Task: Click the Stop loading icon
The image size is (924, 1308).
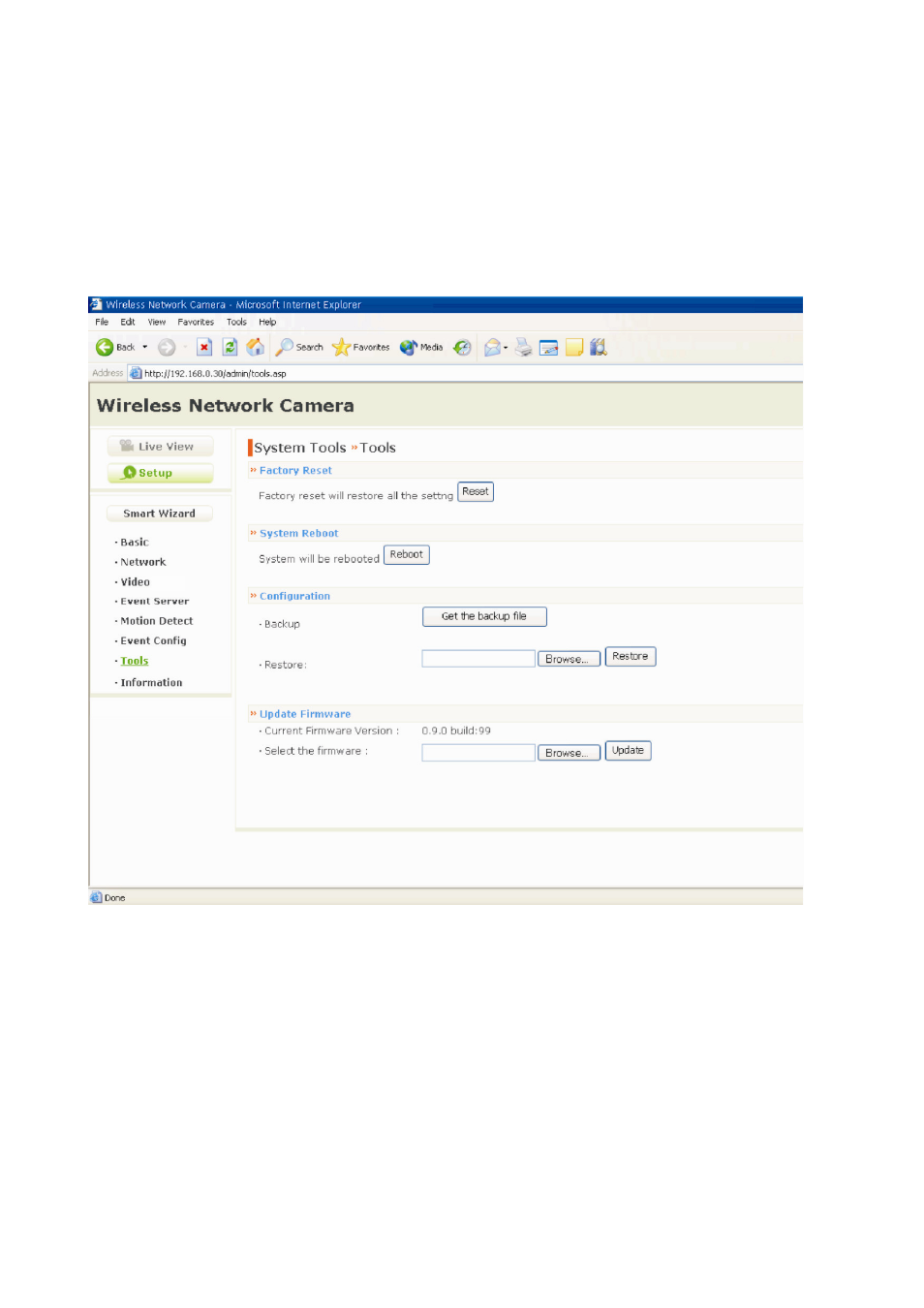Action: [204, 347]
